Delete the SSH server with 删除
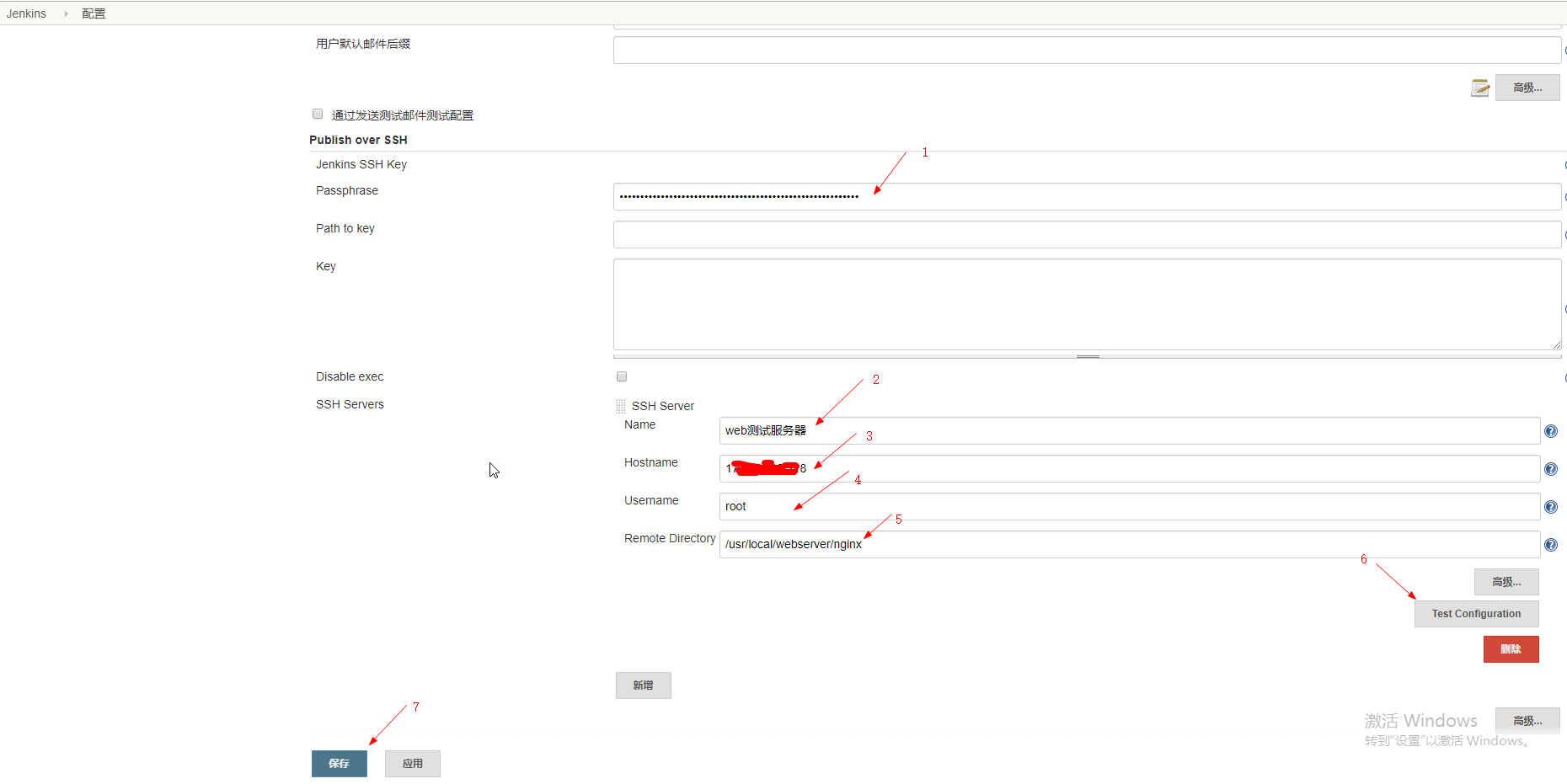 [x=1511, y=649]
